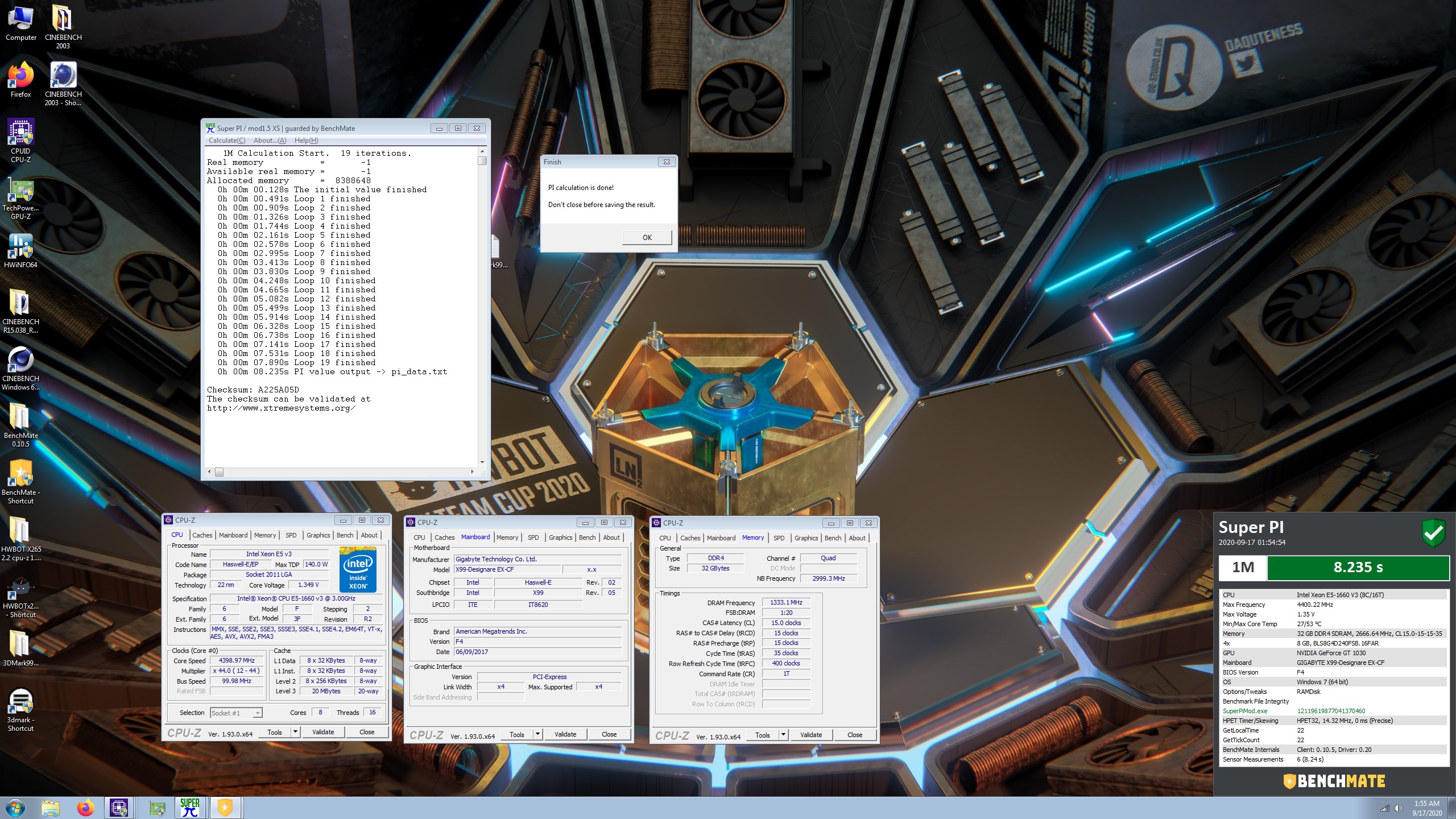Click Super PI horizontal scrollbar left arrow
Viewport: 1456px width, 819px height.
(x=209, y=472)
